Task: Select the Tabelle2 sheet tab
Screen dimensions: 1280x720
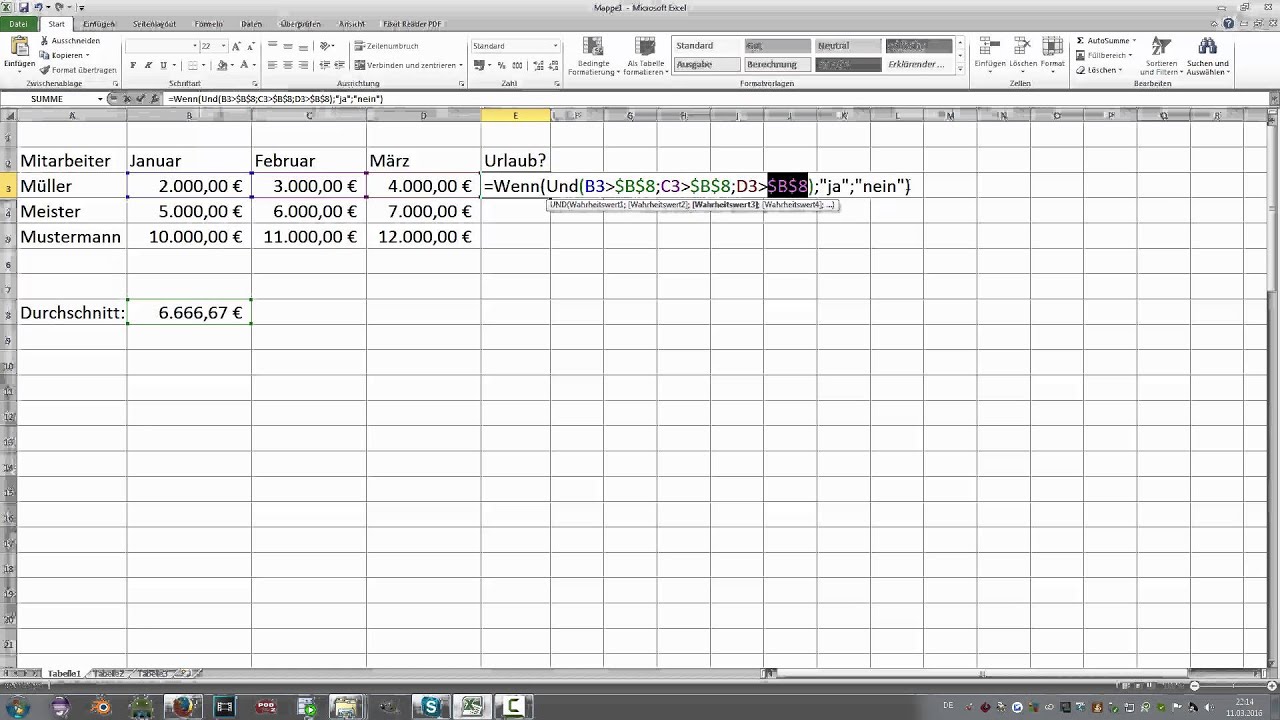Action: click(x=109, y=674)
